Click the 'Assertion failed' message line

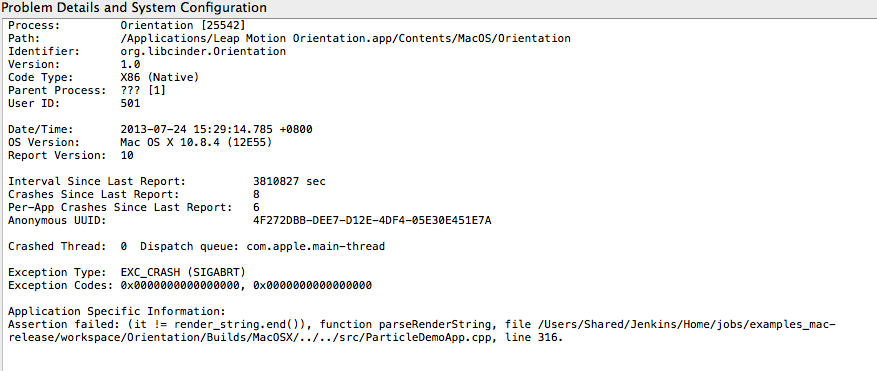[x=422, y=325]
